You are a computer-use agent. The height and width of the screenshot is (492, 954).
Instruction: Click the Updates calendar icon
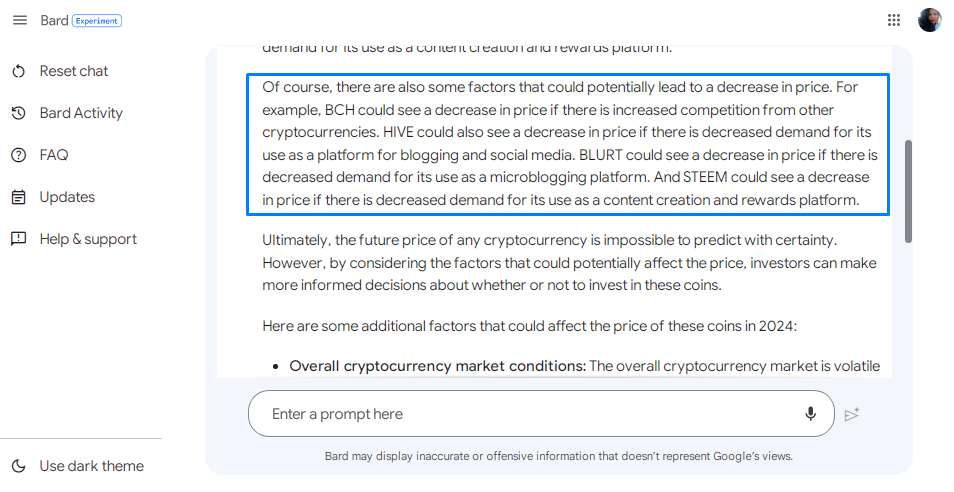point(19,197)
